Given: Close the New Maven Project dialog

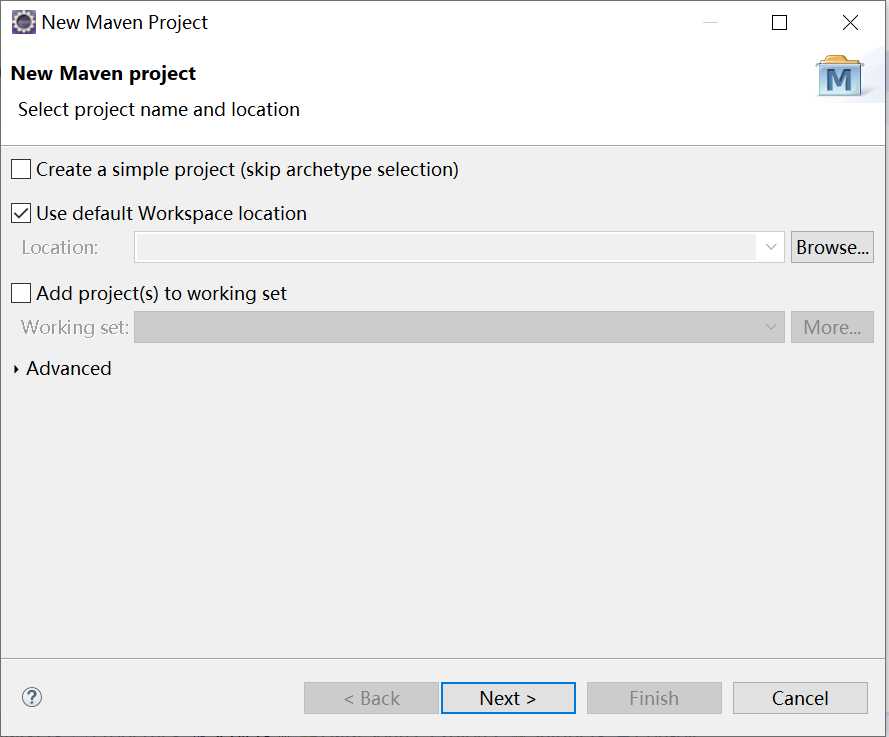Looking at the screenshot, I should (850, 23).
